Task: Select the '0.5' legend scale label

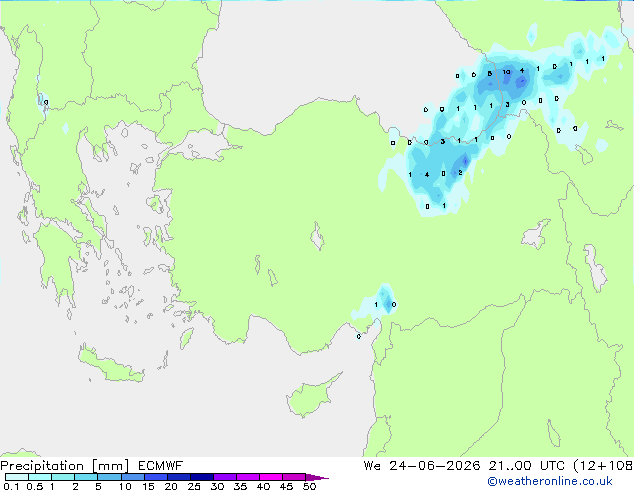Action: [x=34, y=486]
